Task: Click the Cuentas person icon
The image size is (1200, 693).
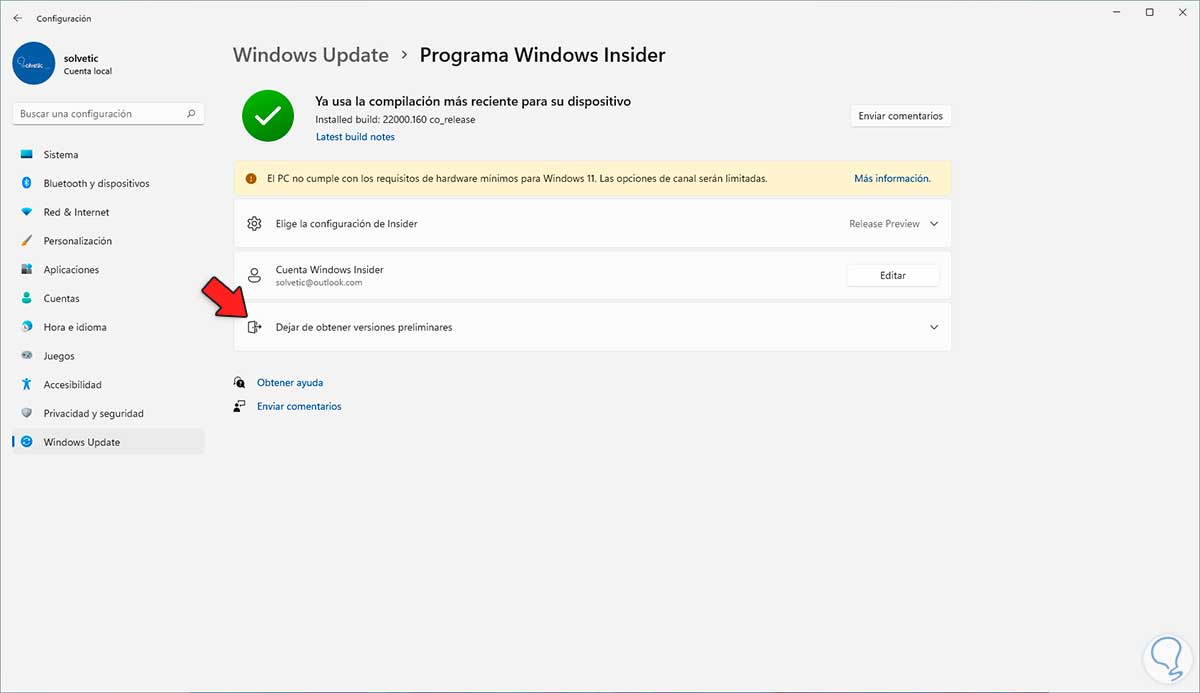Action: [26, 298]
